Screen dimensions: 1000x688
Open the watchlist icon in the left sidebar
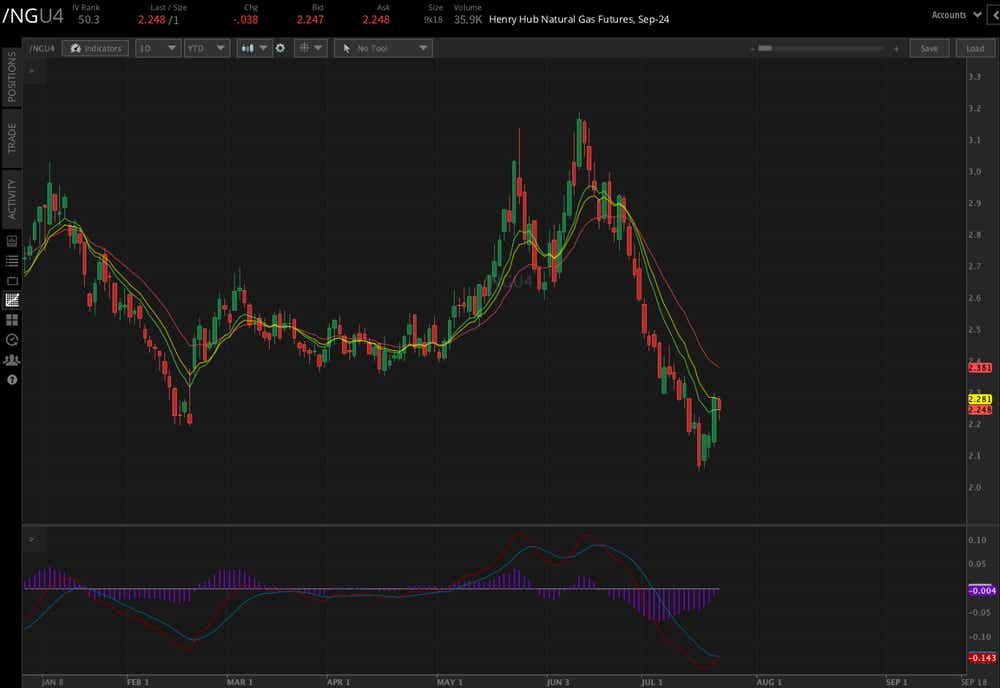tap(13, 261)
